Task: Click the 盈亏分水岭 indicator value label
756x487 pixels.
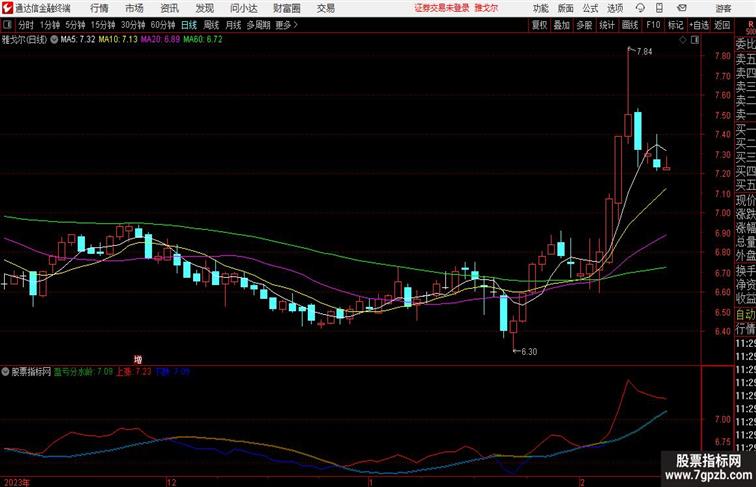Action: 83,372
